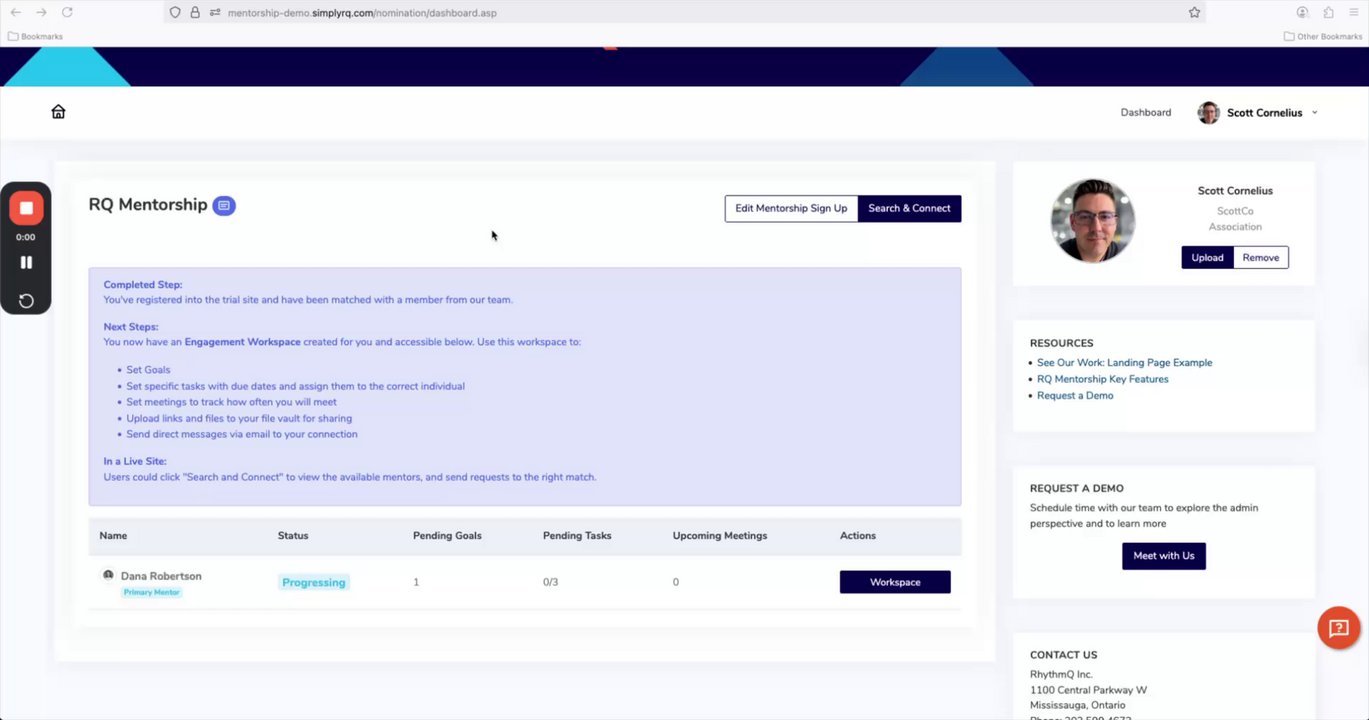Pause the screen recording
The height and width of the screenshot is (720, 1369).
(x=26, y=262)
